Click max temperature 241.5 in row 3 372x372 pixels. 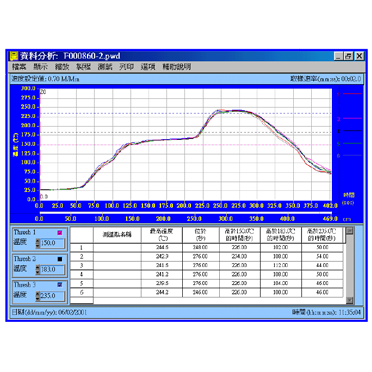pyautogui.click(x=162, y=266)
